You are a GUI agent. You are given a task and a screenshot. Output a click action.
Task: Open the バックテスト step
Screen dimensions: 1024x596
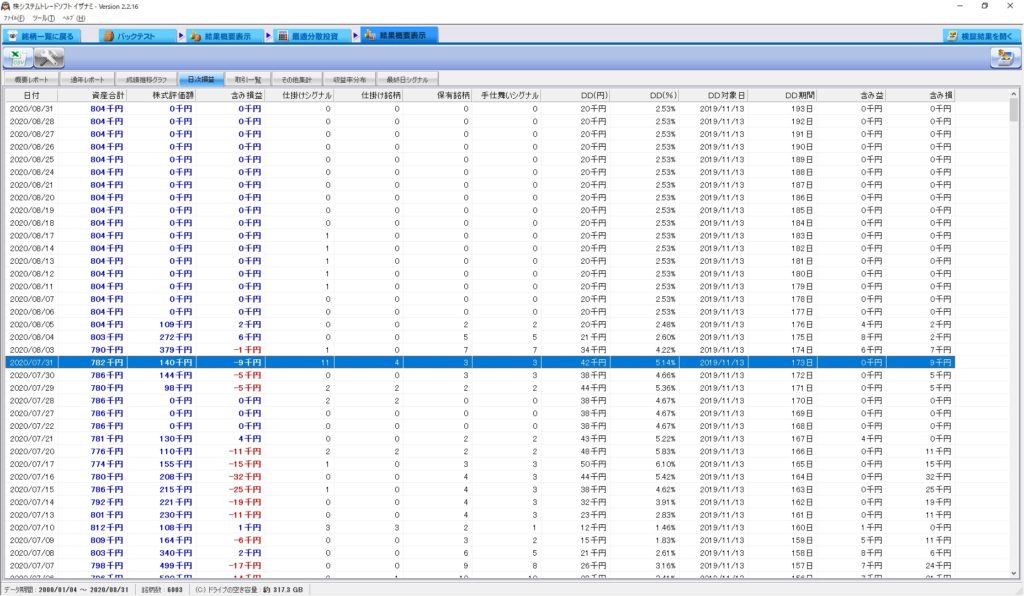136,35
